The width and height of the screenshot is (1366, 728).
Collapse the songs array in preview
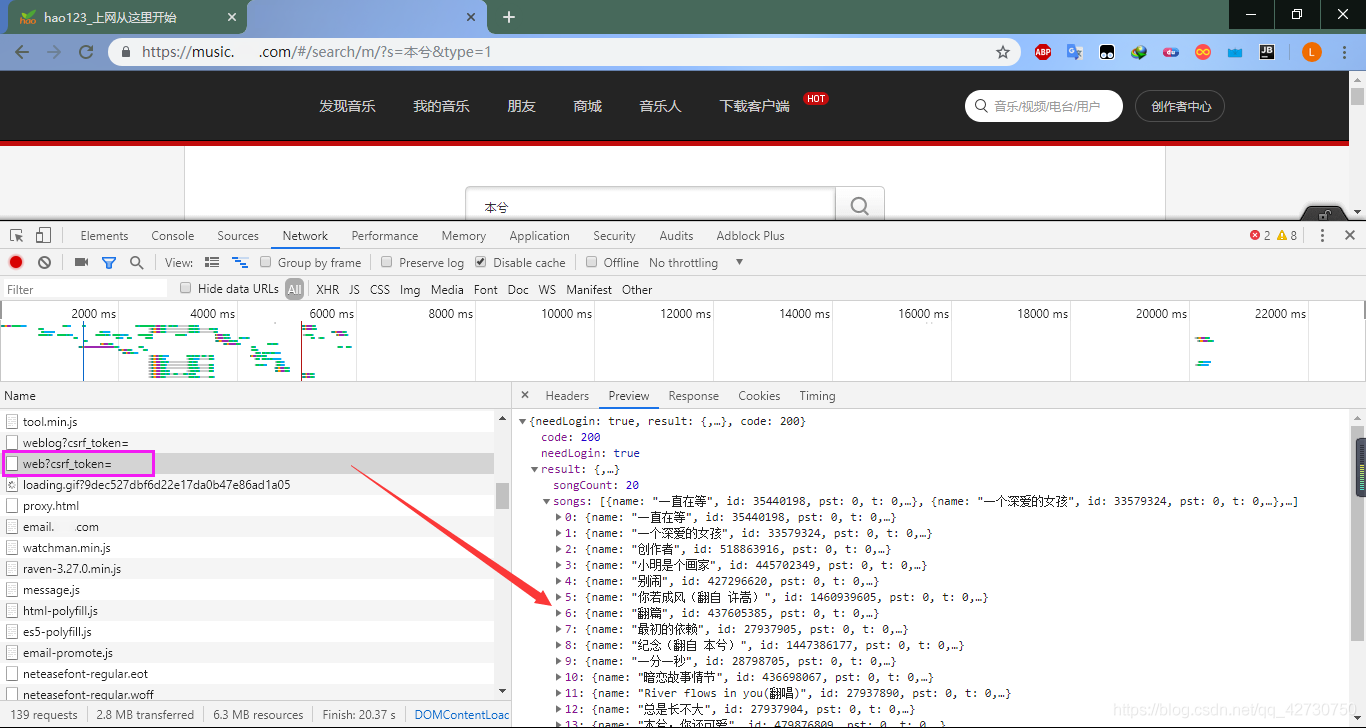pos(546,501)
